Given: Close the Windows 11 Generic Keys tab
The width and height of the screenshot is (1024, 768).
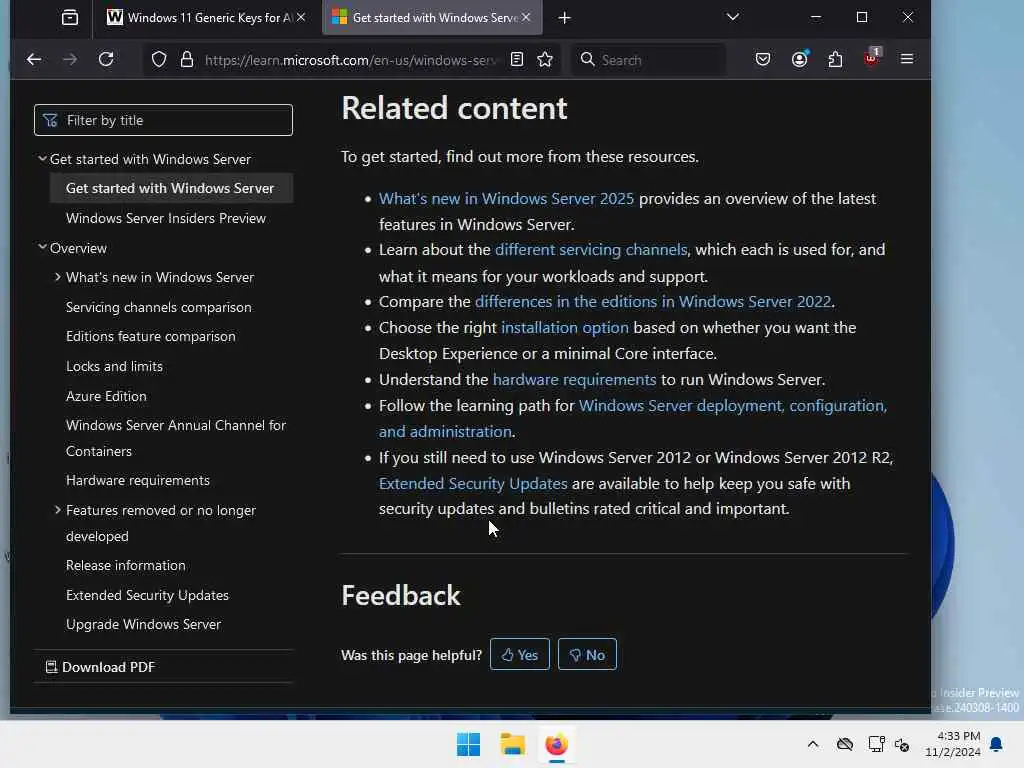Looking at the screenshot, I should 301,18.
